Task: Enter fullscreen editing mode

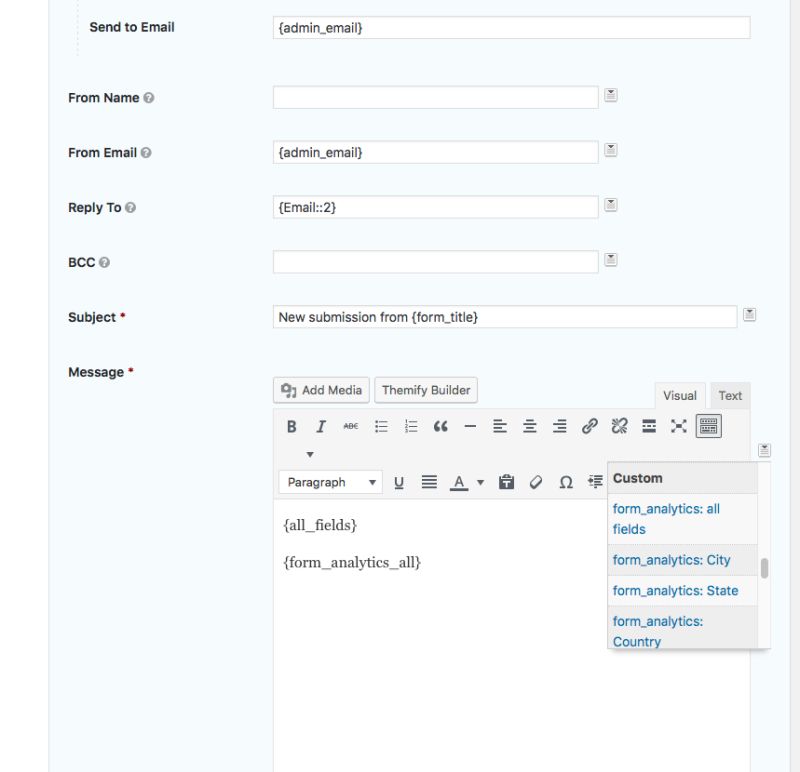Action: point(678,426)
